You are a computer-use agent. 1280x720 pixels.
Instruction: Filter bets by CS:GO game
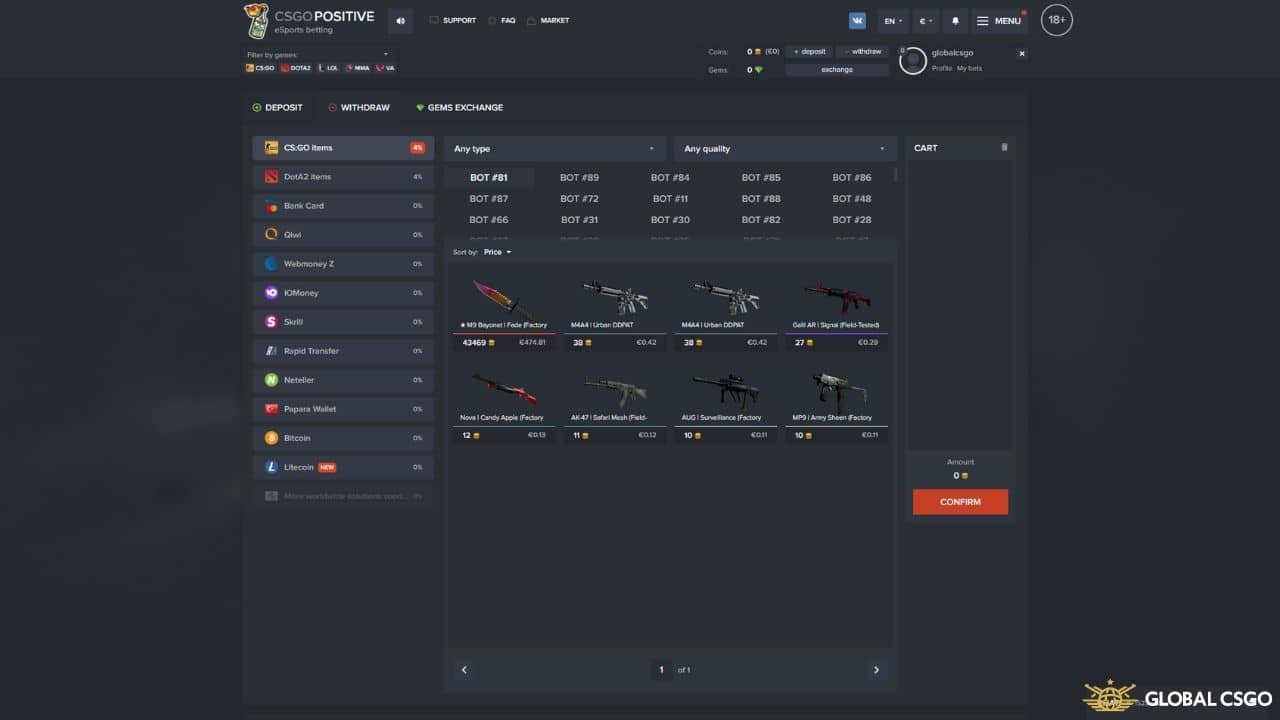tap(260, 68)
